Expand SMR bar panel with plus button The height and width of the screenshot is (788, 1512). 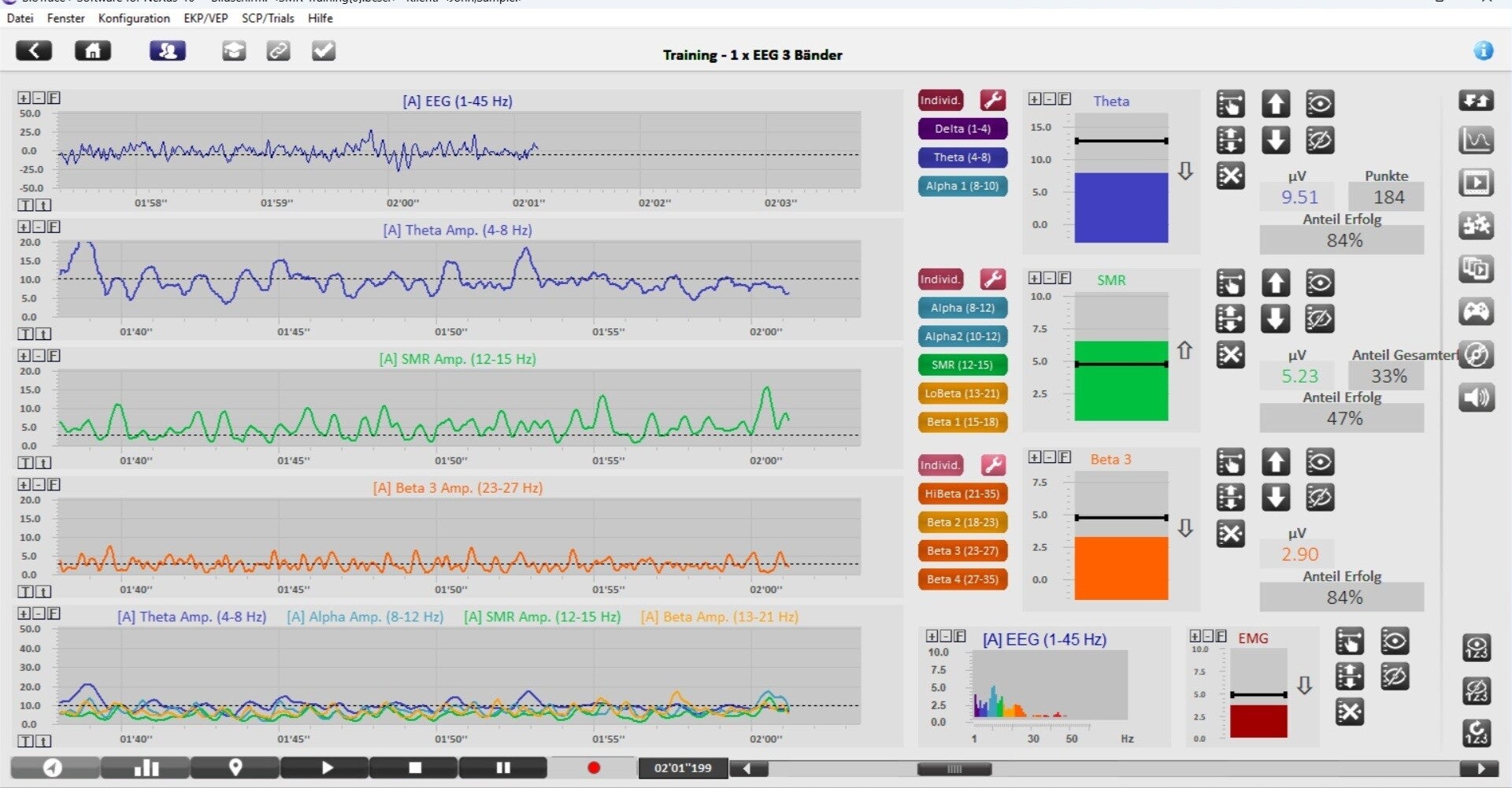[x=1035, y=278]
